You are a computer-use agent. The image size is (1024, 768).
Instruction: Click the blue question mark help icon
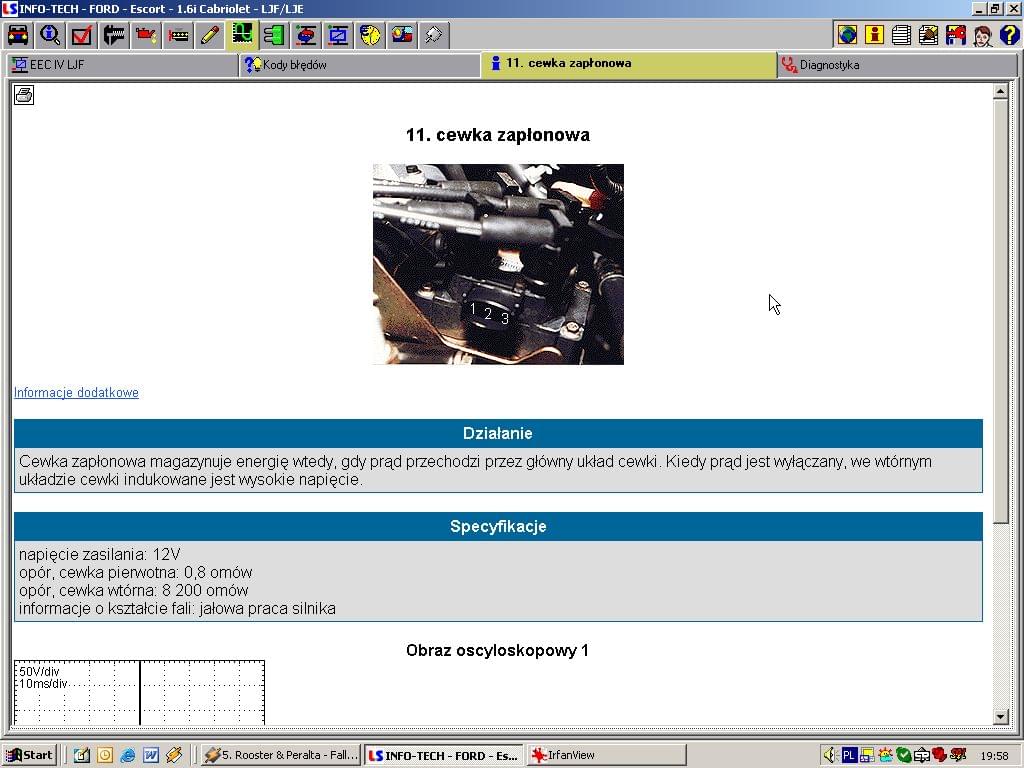(x=1009, y=35)
